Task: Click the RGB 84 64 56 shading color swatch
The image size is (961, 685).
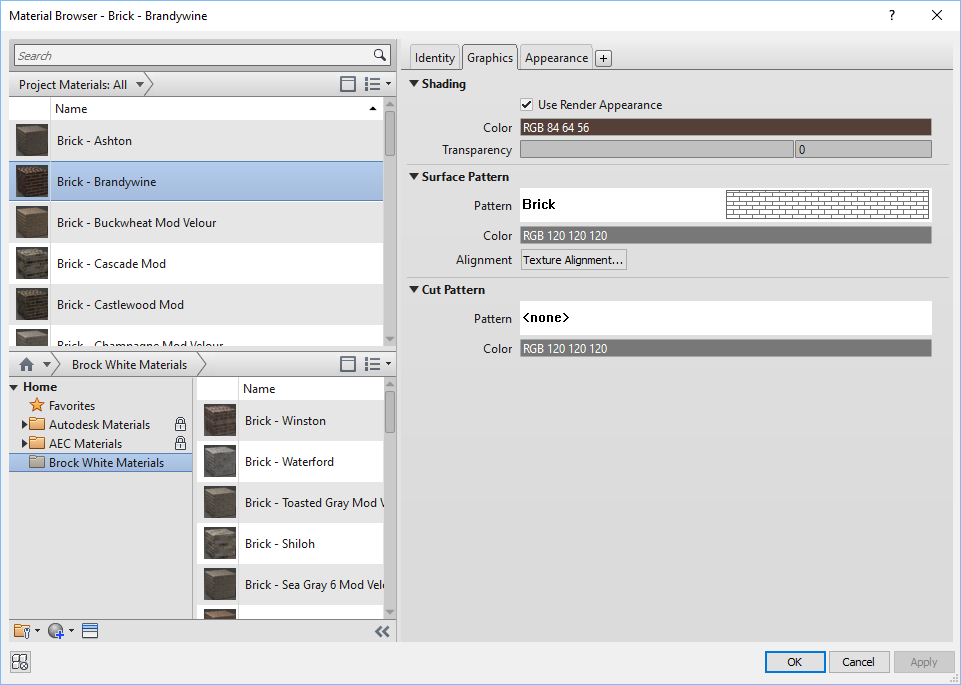Action: pos(724,127)
